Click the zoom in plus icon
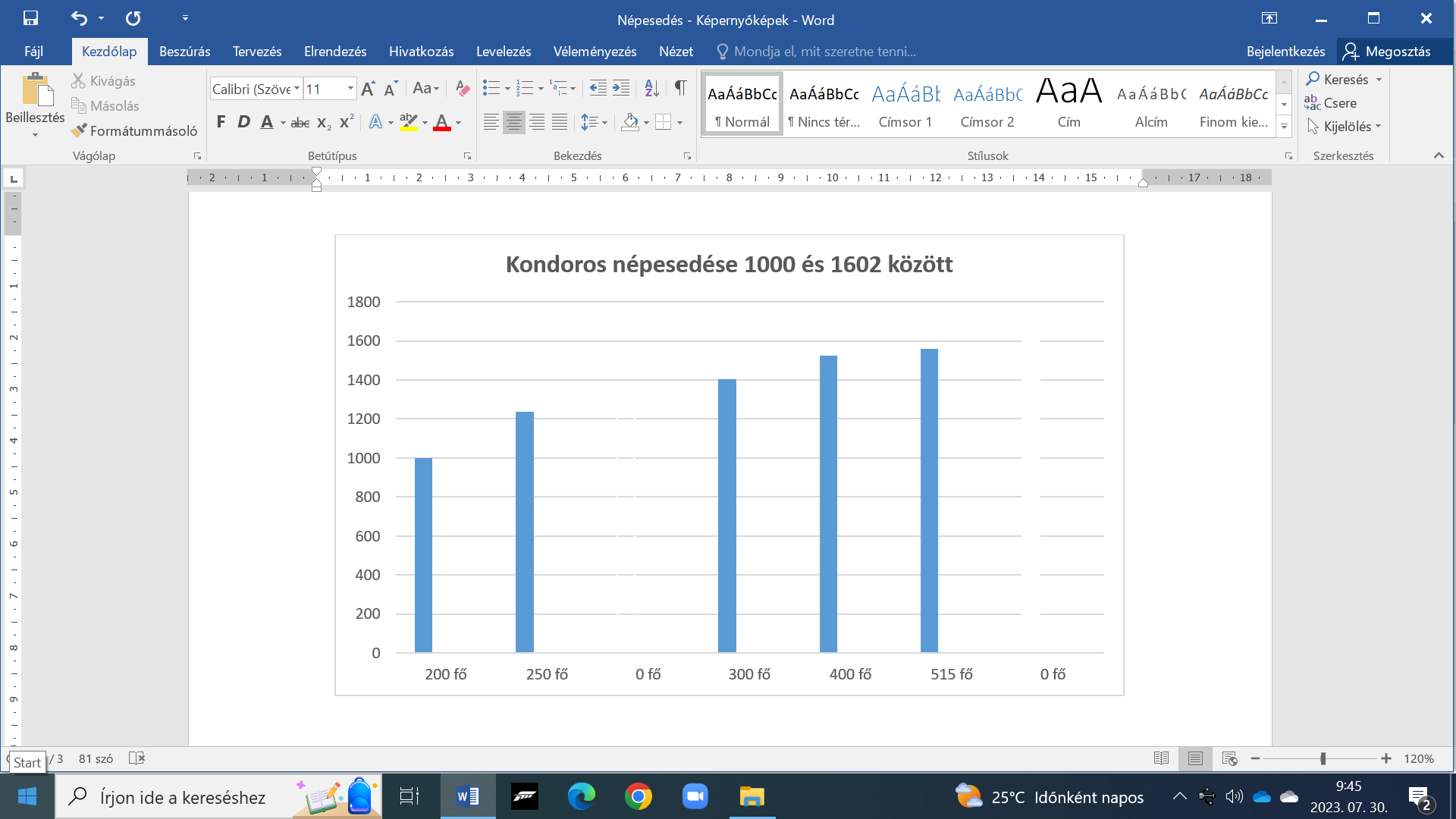The height and width of the screenshot is (819, 1456). click(x=1386, y=758)
